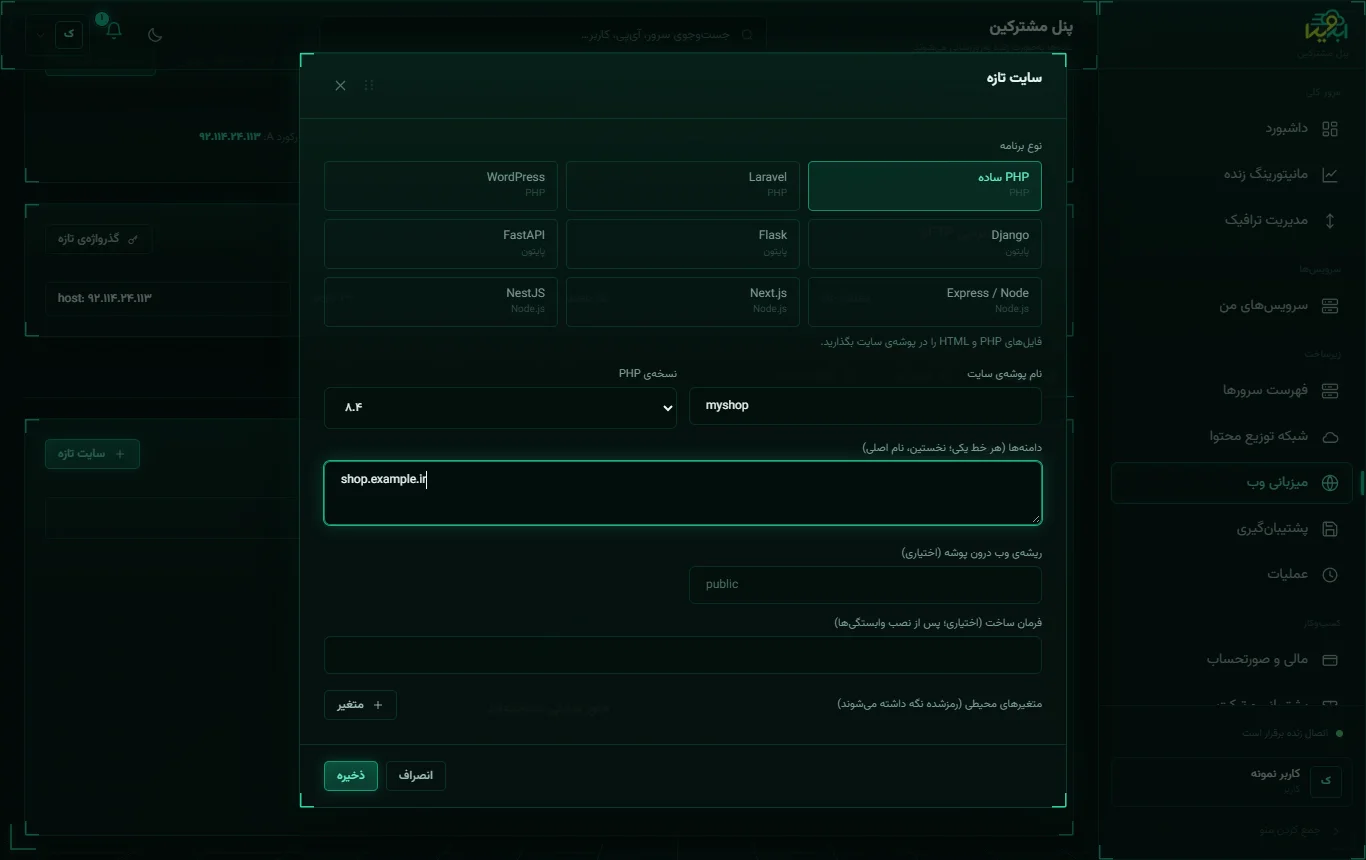Click the مانیتورینگ زنده chart icon
The image size is (1366, 860).
pyautogui.click(x=1330, y=174)
